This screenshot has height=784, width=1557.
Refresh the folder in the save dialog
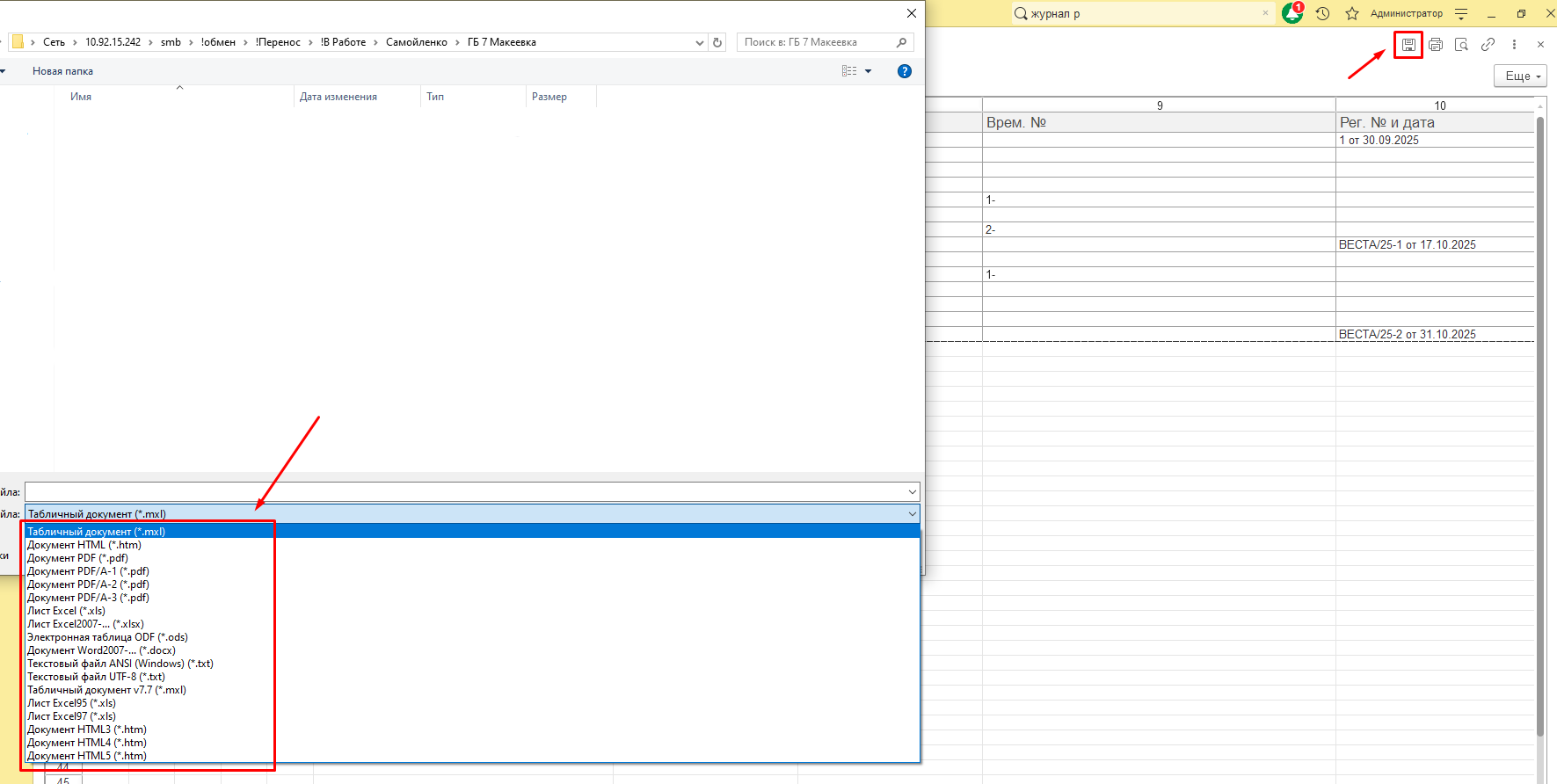click(717, 42)
